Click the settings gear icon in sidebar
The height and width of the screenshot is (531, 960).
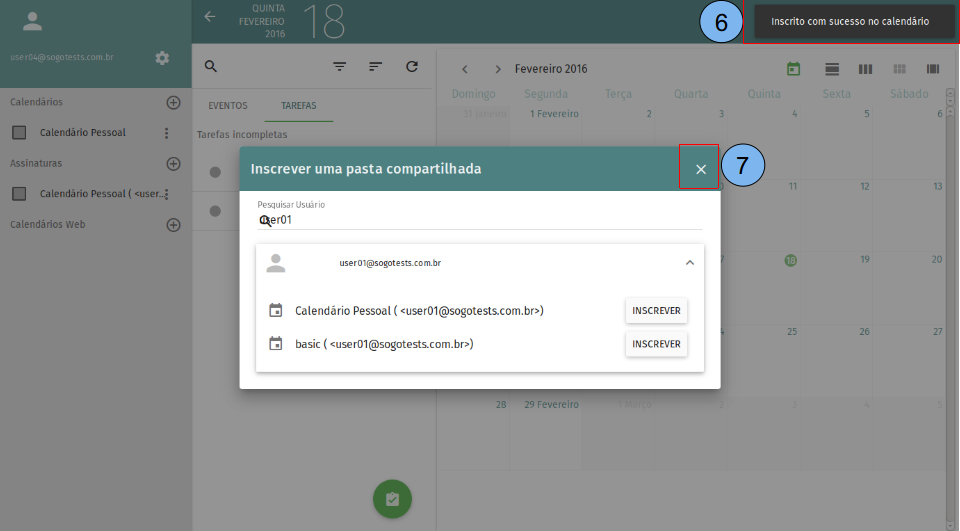coord(162,58)
